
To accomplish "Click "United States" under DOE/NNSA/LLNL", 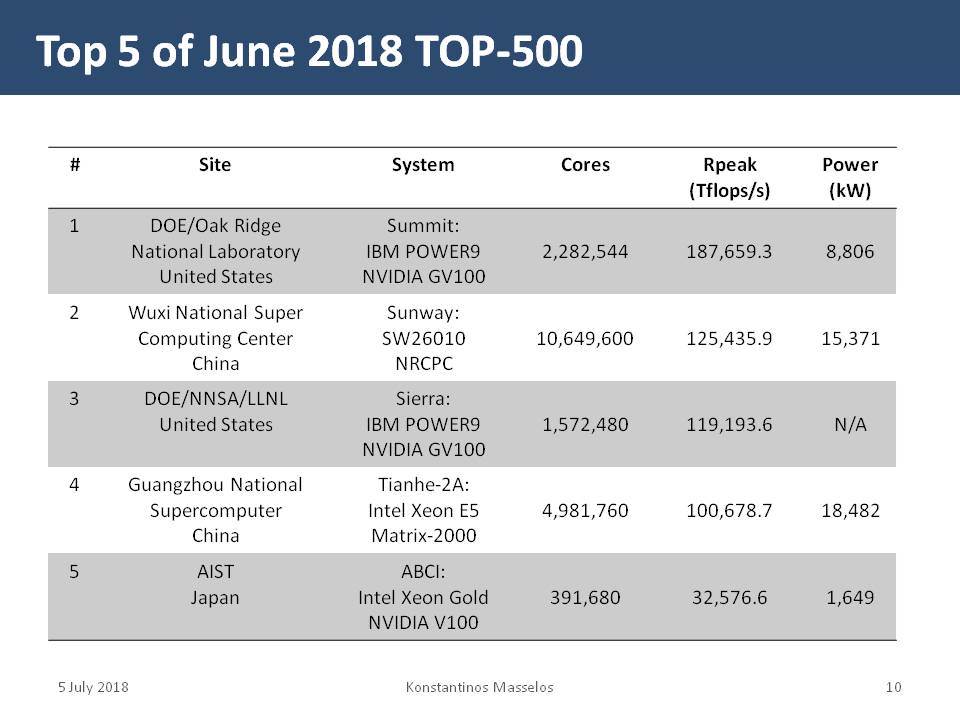I will tap(216, 425).
